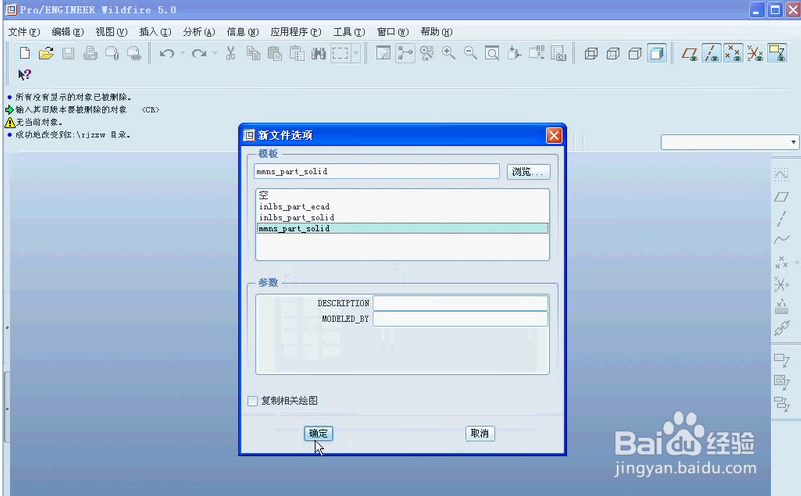Click the MODELED_BY input field
The image size is (801, 496).
[460, 319]
